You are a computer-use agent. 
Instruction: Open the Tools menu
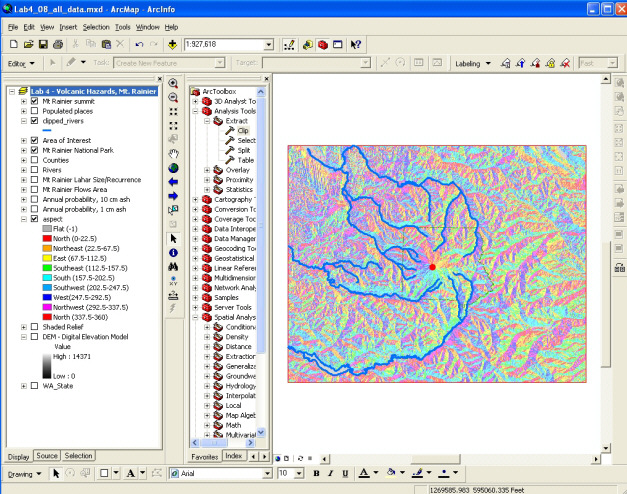point(123,27)
